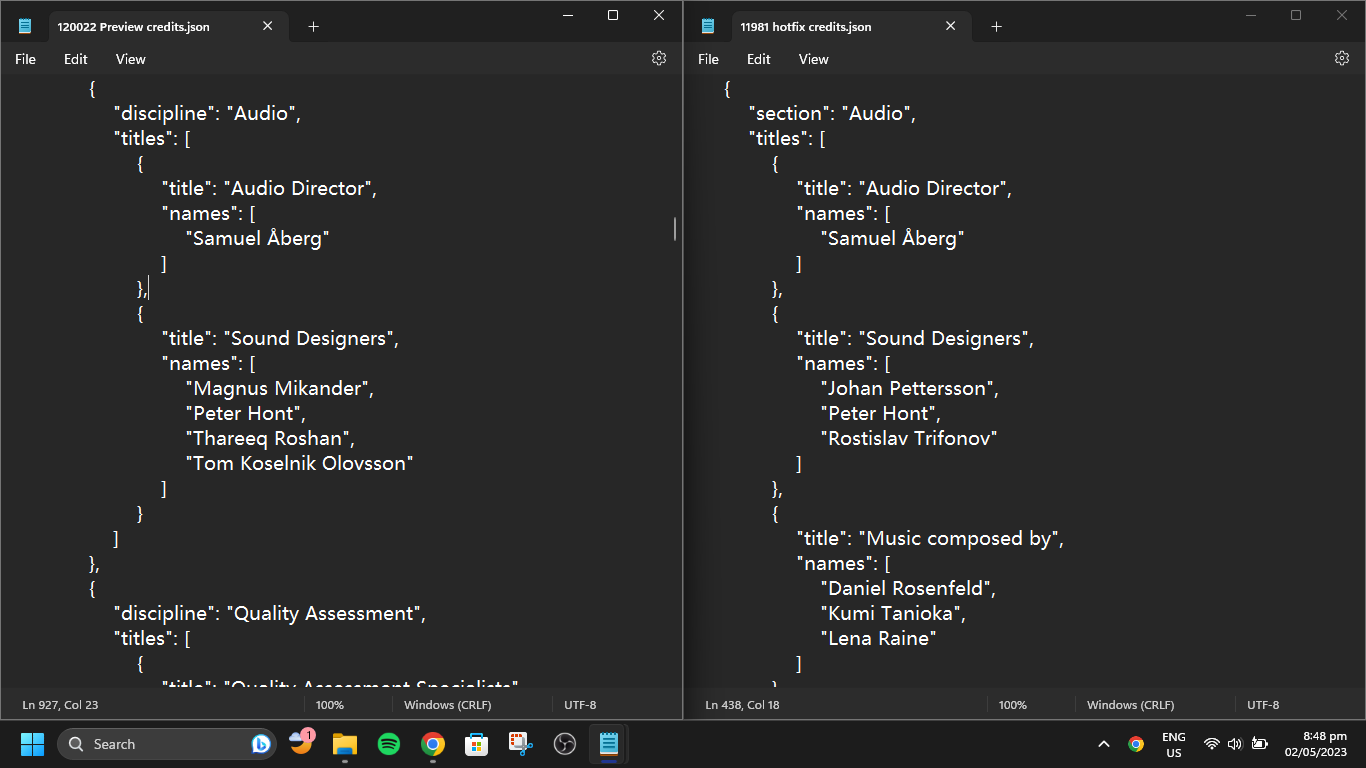The width and height of the screenshot is (1366, 768).
Task: Add new tab in left Notepad window
Action: [313, 27]
